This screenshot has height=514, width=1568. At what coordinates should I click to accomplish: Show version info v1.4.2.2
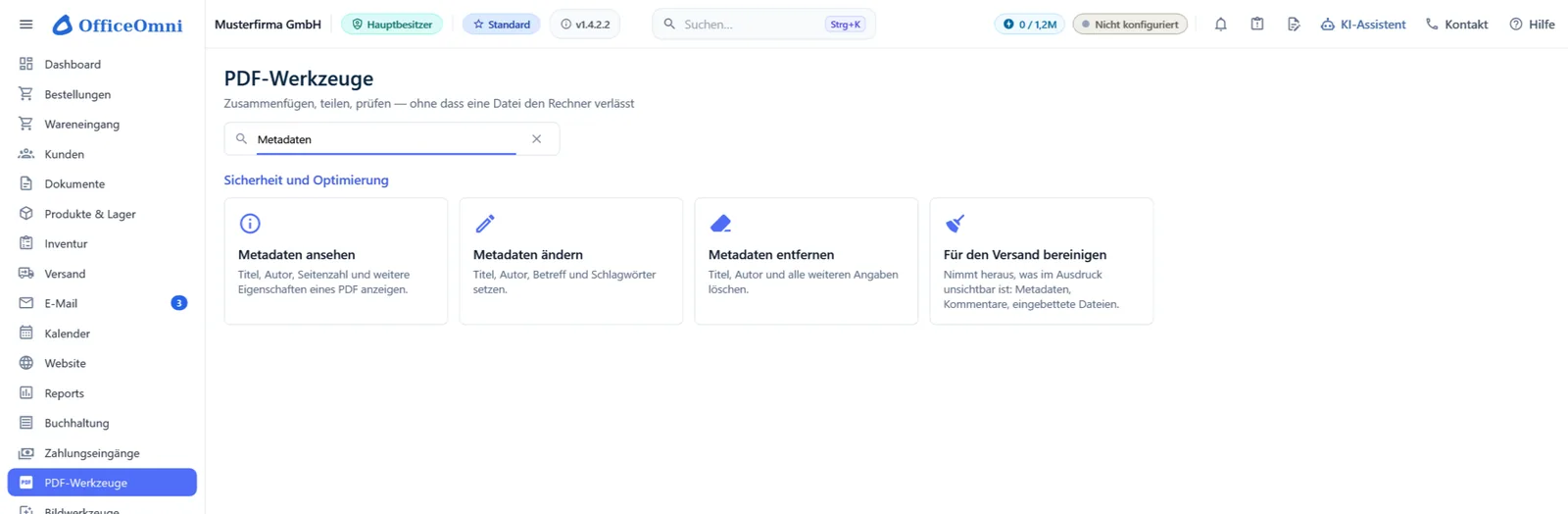click(x=585, y=25)
